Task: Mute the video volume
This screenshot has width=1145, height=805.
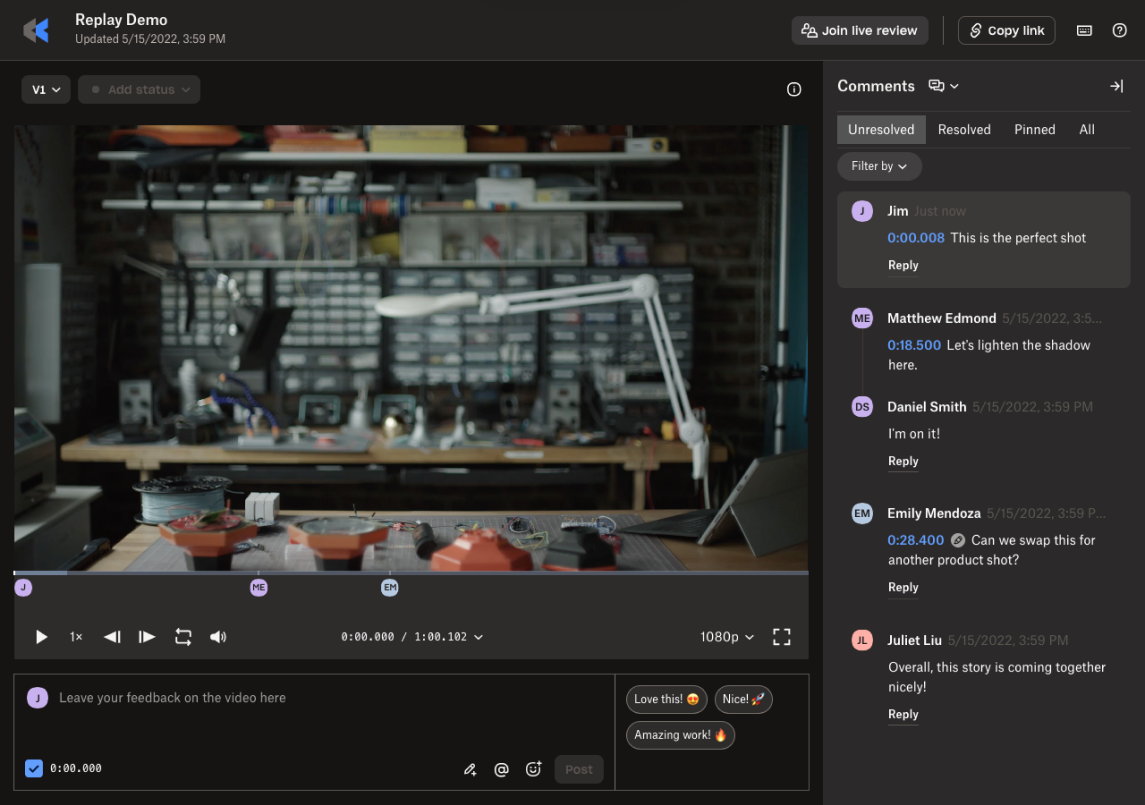Action: pyautogui.click(x=218, y=636)
